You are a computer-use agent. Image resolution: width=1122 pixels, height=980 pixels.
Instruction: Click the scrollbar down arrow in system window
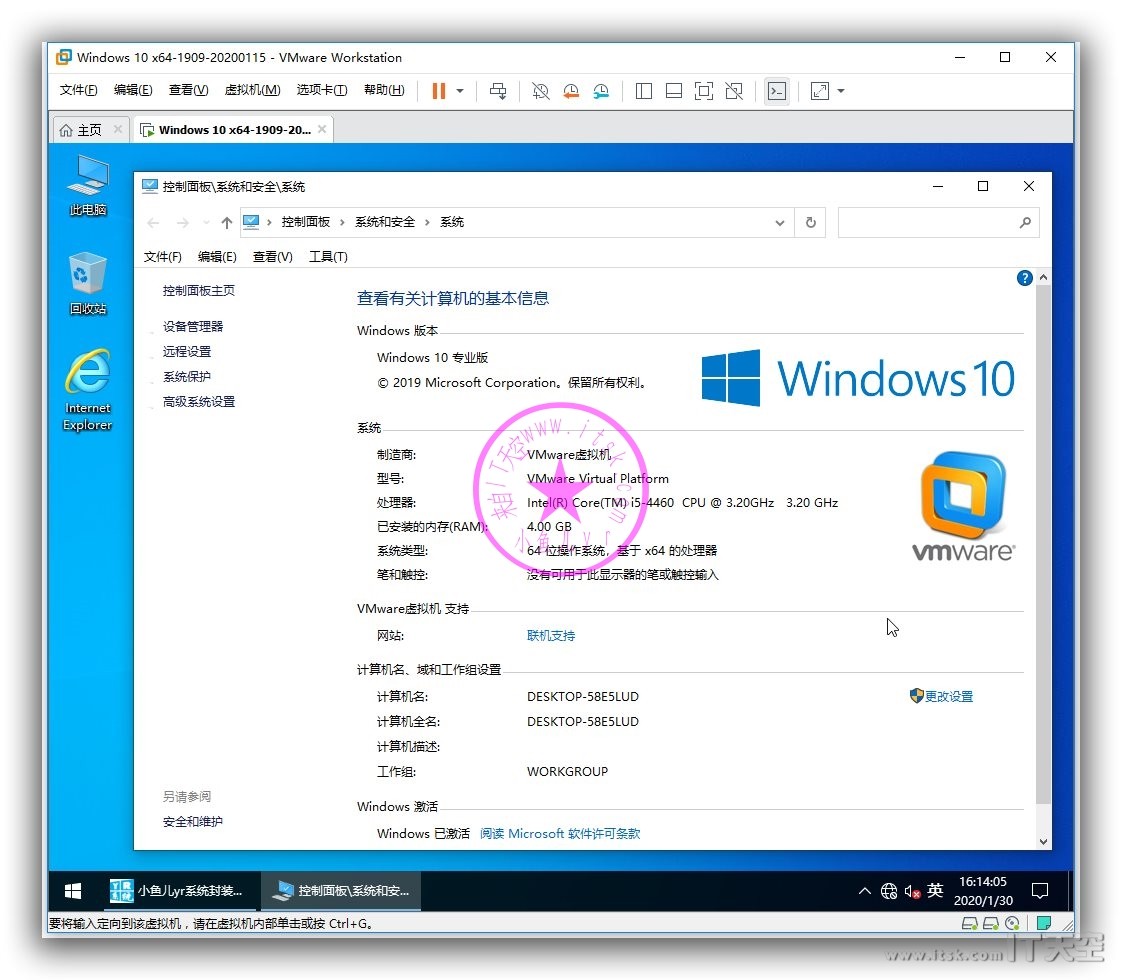point(1043,842)
